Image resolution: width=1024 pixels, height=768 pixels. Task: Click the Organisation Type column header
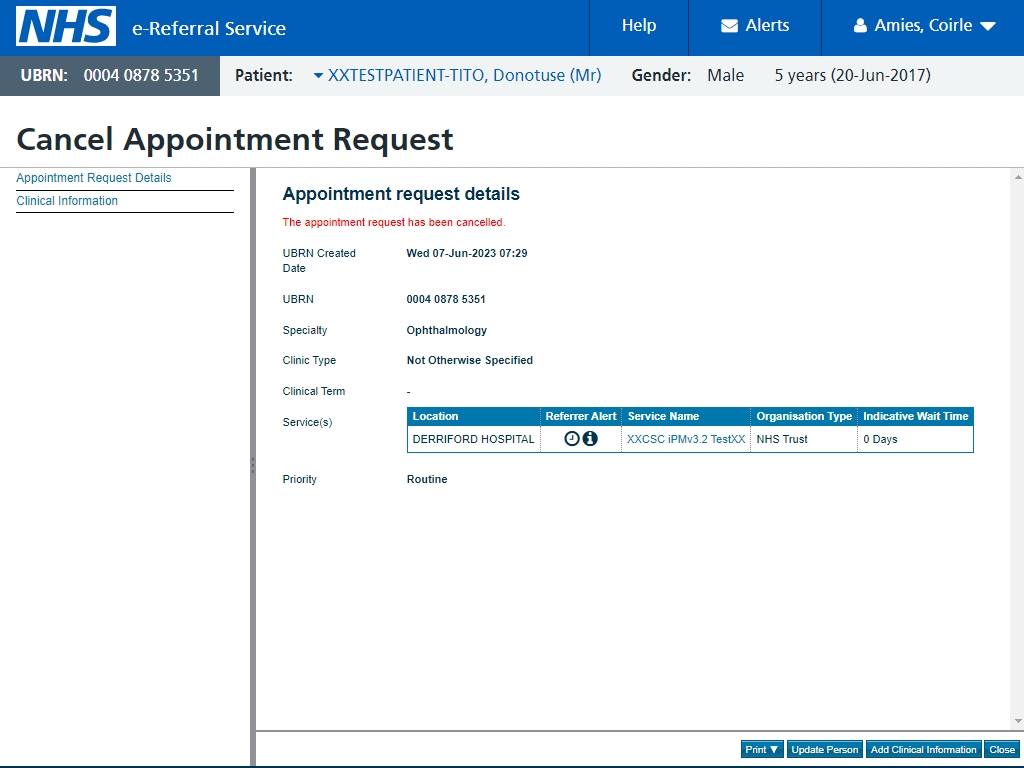point(804,416)
